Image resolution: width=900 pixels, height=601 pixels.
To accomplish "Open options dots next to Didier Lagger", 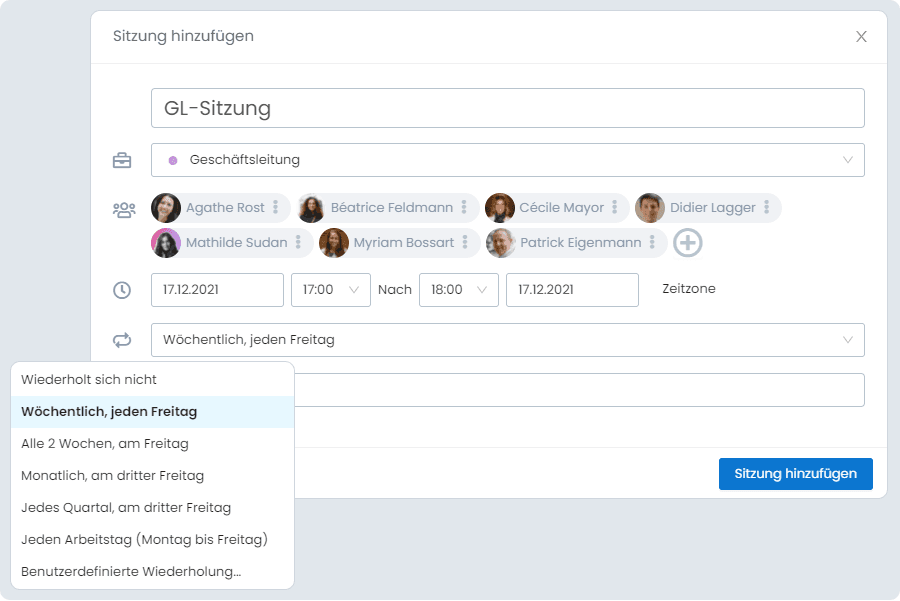I will tap(766, 207).
